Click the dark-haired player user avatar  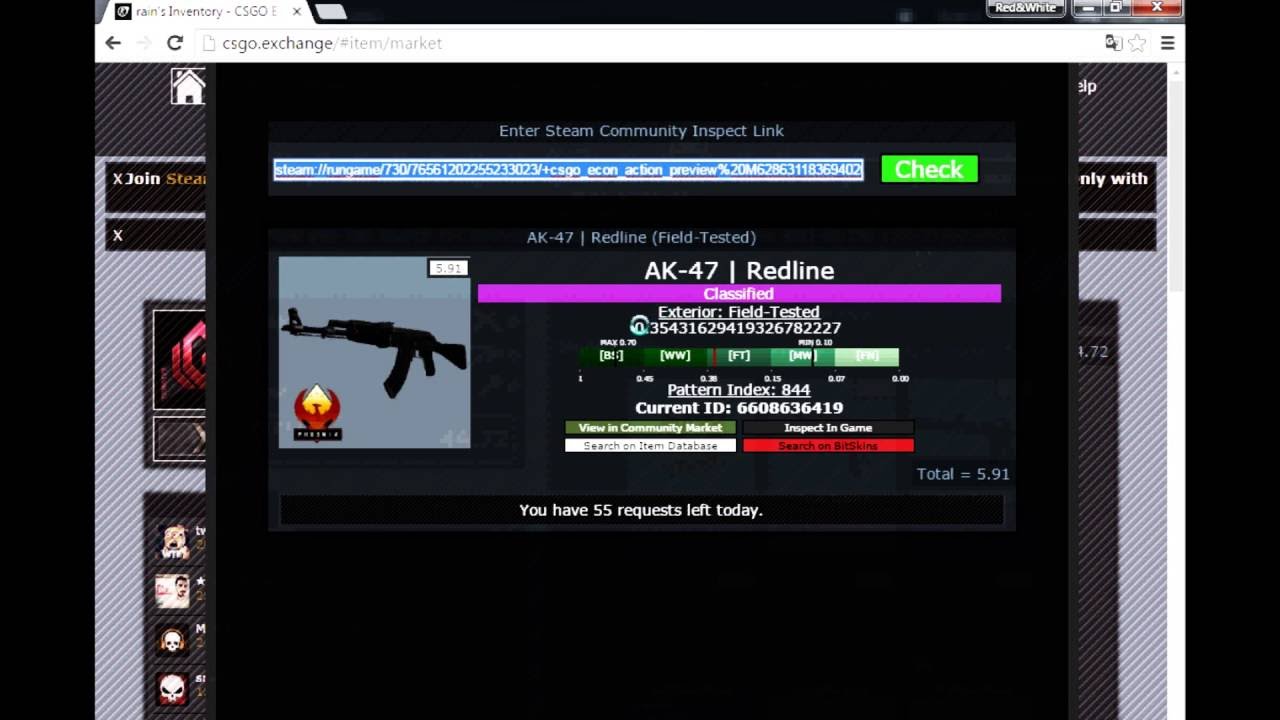click(173, 590)
